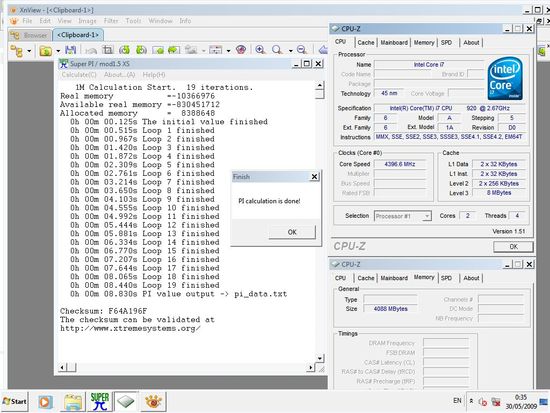
Task: Select About tab in upper CPU-Z window
Action: click(471, 42)
